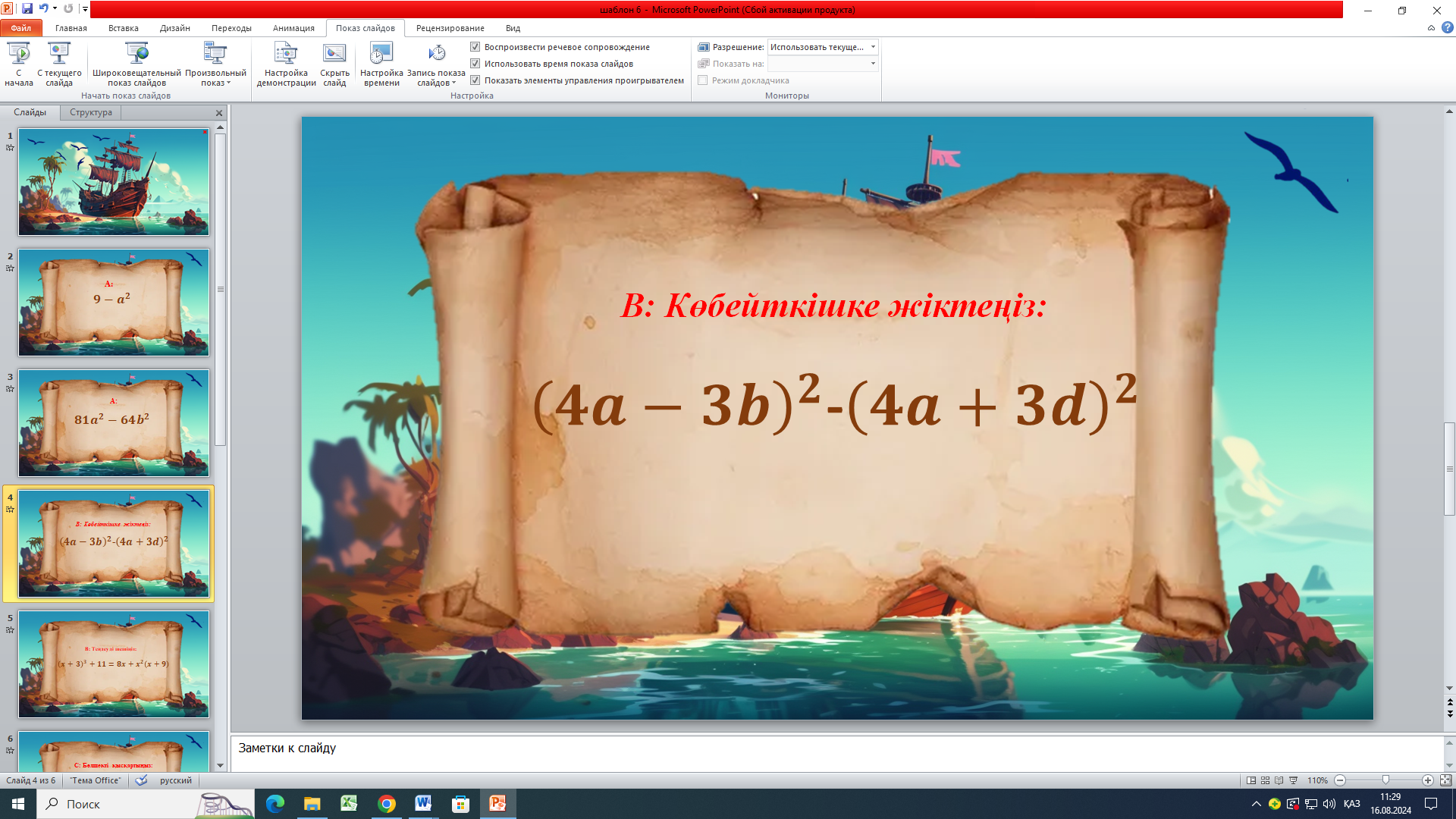Viewport: 1456px width, 819px height.
Task: Expand the resolution dropdown (Разрешение)
Action: [x=873, y=47]
